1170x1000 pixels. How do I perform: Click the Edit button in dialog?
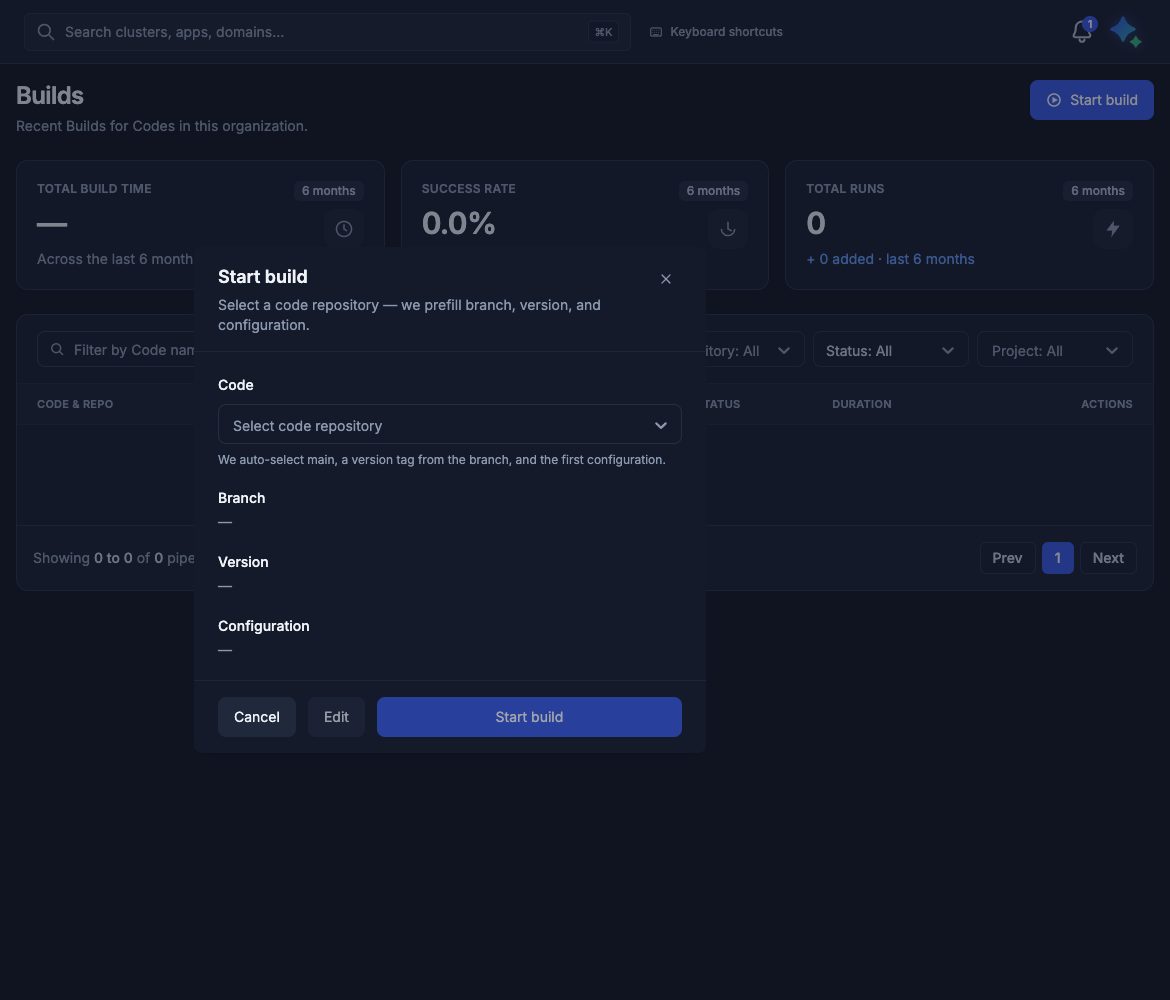point(336,717)
